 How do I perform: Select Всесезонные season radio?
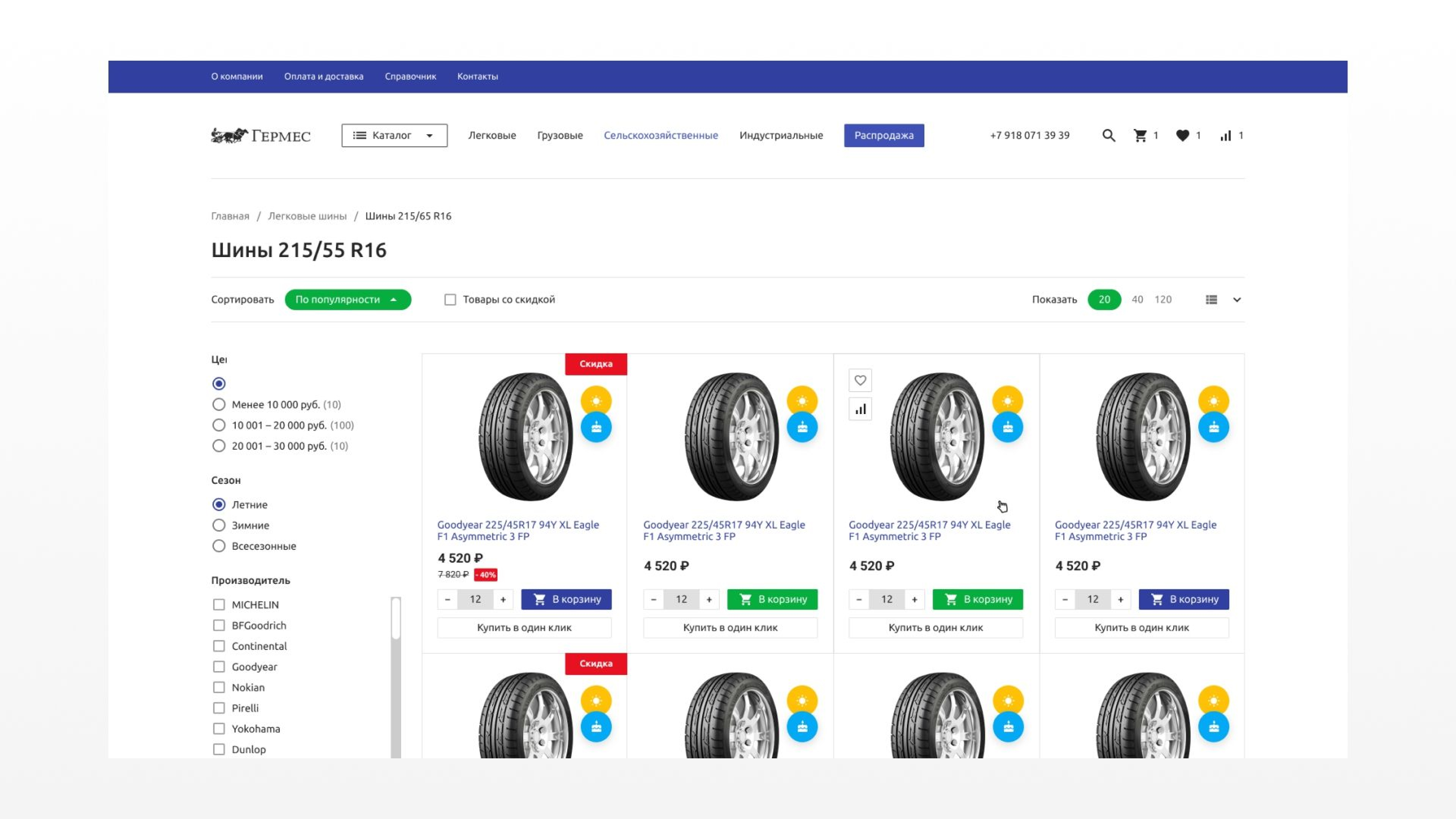tap(219, 546)
